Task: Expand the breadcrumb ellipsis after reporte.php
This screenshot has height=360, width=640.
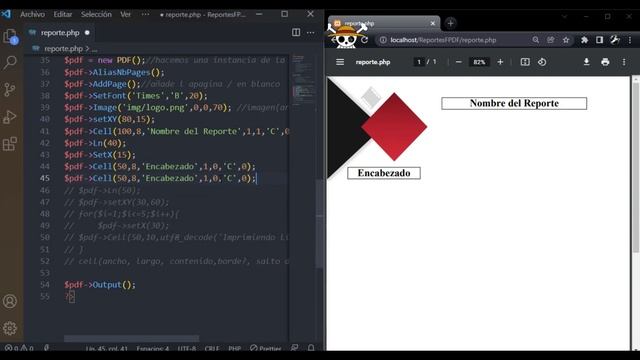Action: click(95, 49)
